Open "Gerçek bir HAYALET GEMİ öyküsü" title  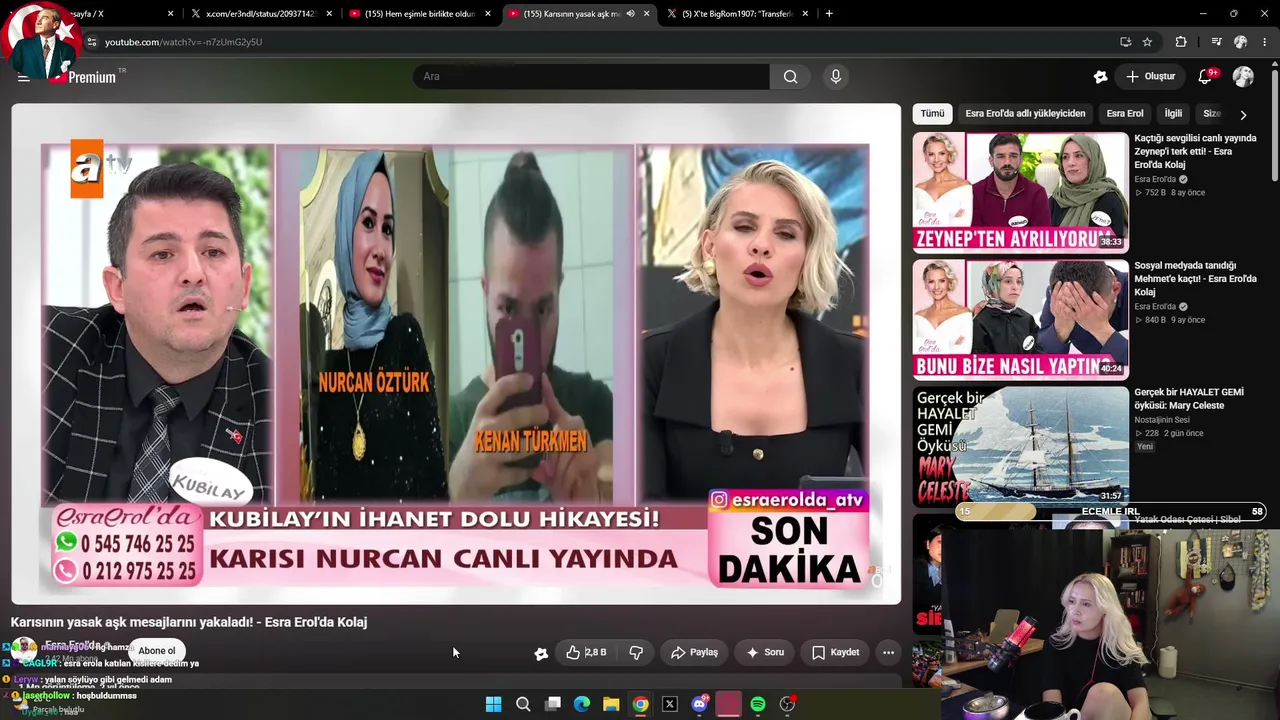click(1190, 399)
